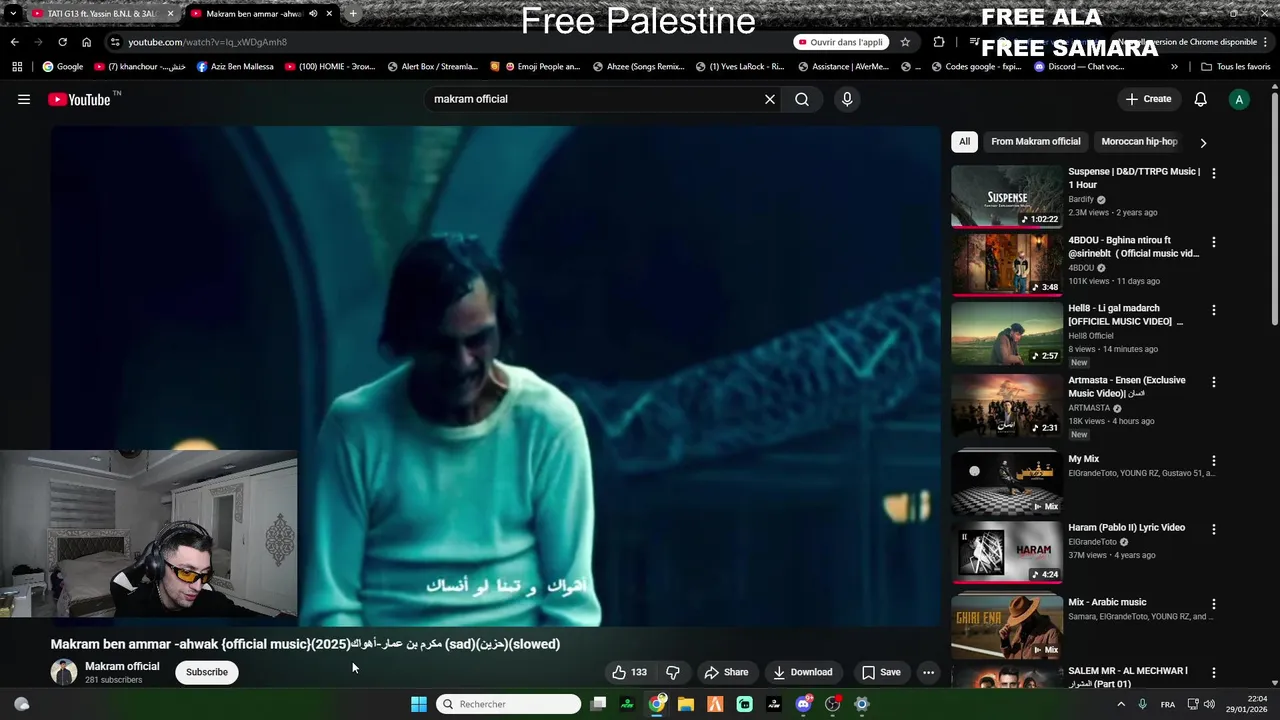Start voice search with the microphone

847,99
